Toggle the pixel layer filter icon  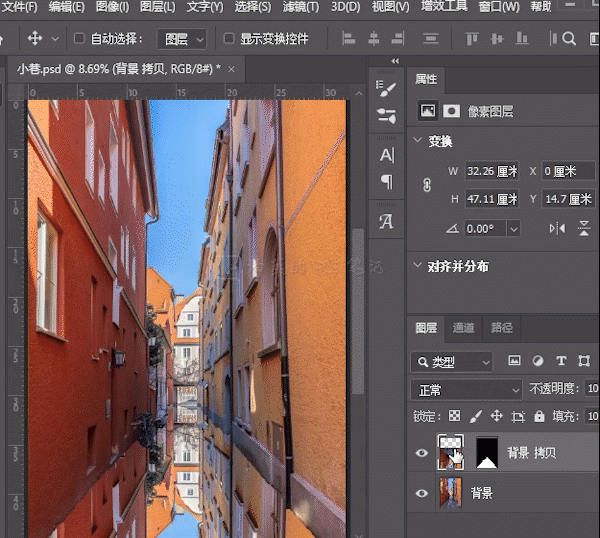[514, 360]
